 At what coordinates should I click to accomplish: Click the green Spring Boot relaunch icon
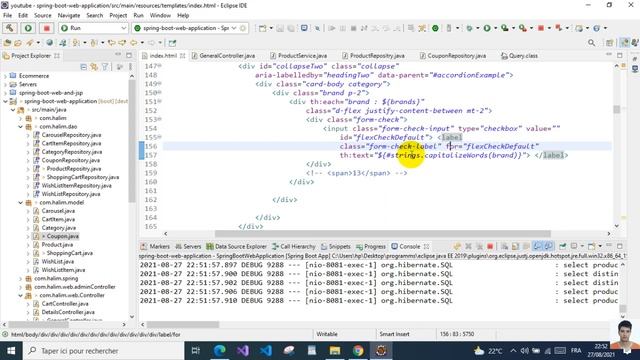click(x=436, y=28)
